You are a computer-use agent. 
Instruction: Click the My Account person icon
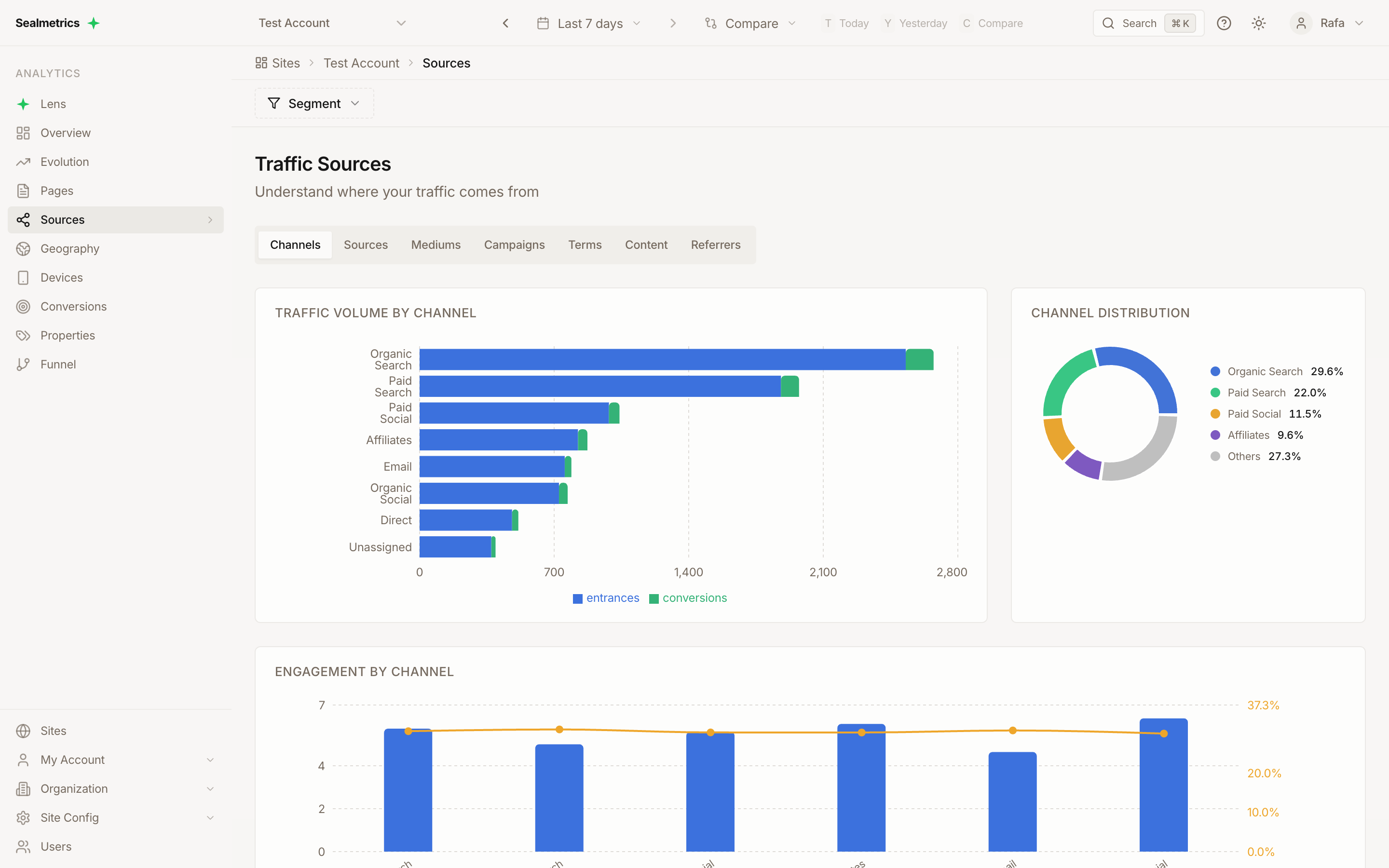[23, 760]
